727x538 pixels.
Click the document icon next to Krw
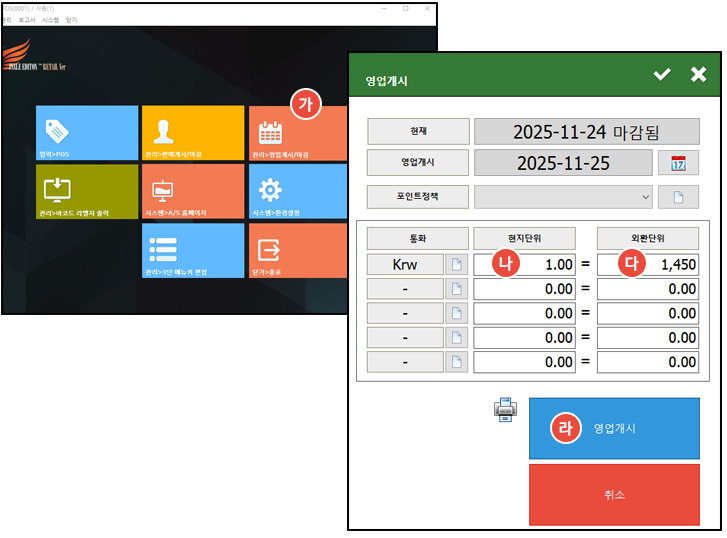click(x=456, y=264)
